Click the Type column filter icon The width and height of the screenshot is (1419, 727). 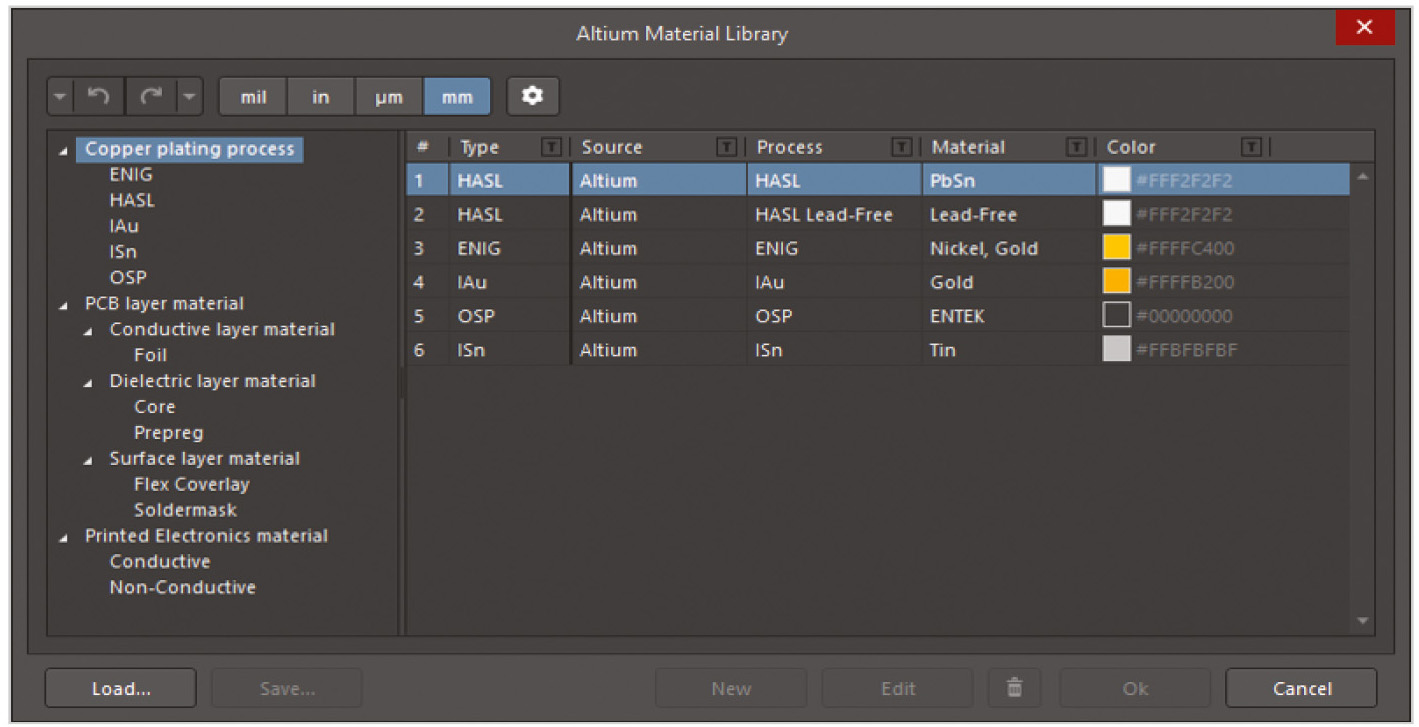[551, 147]
